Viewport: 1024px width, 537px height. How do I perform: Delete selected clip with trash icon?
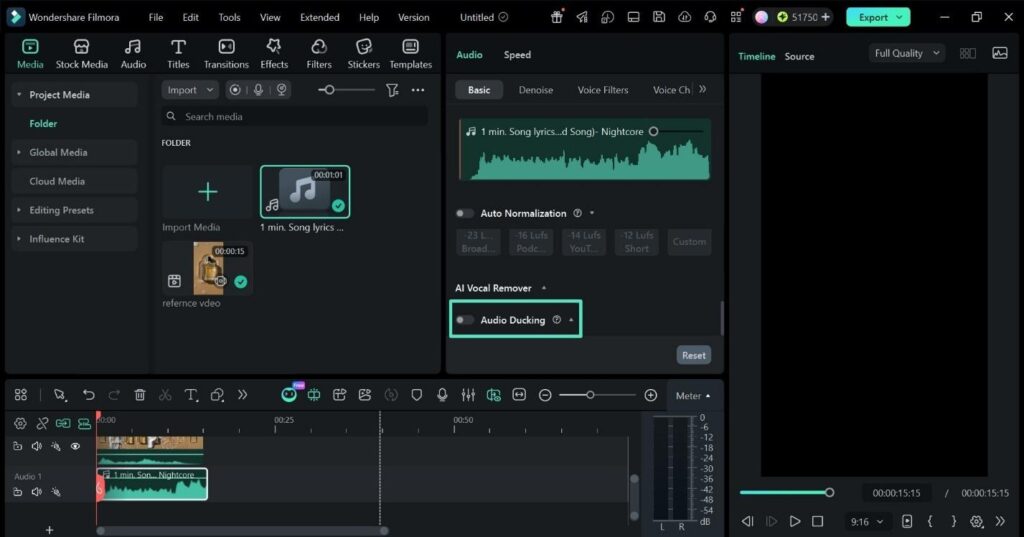pos(140,395)
